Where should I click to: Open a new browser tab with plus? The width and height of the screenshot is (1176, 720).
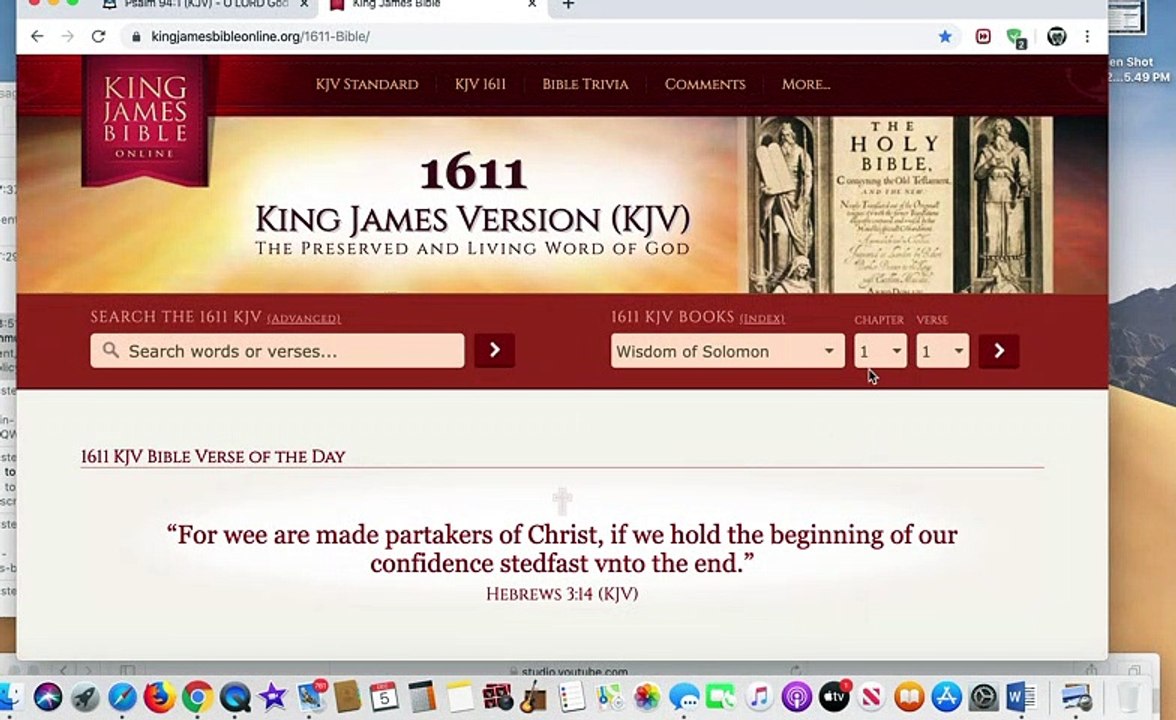coord(568,4)
